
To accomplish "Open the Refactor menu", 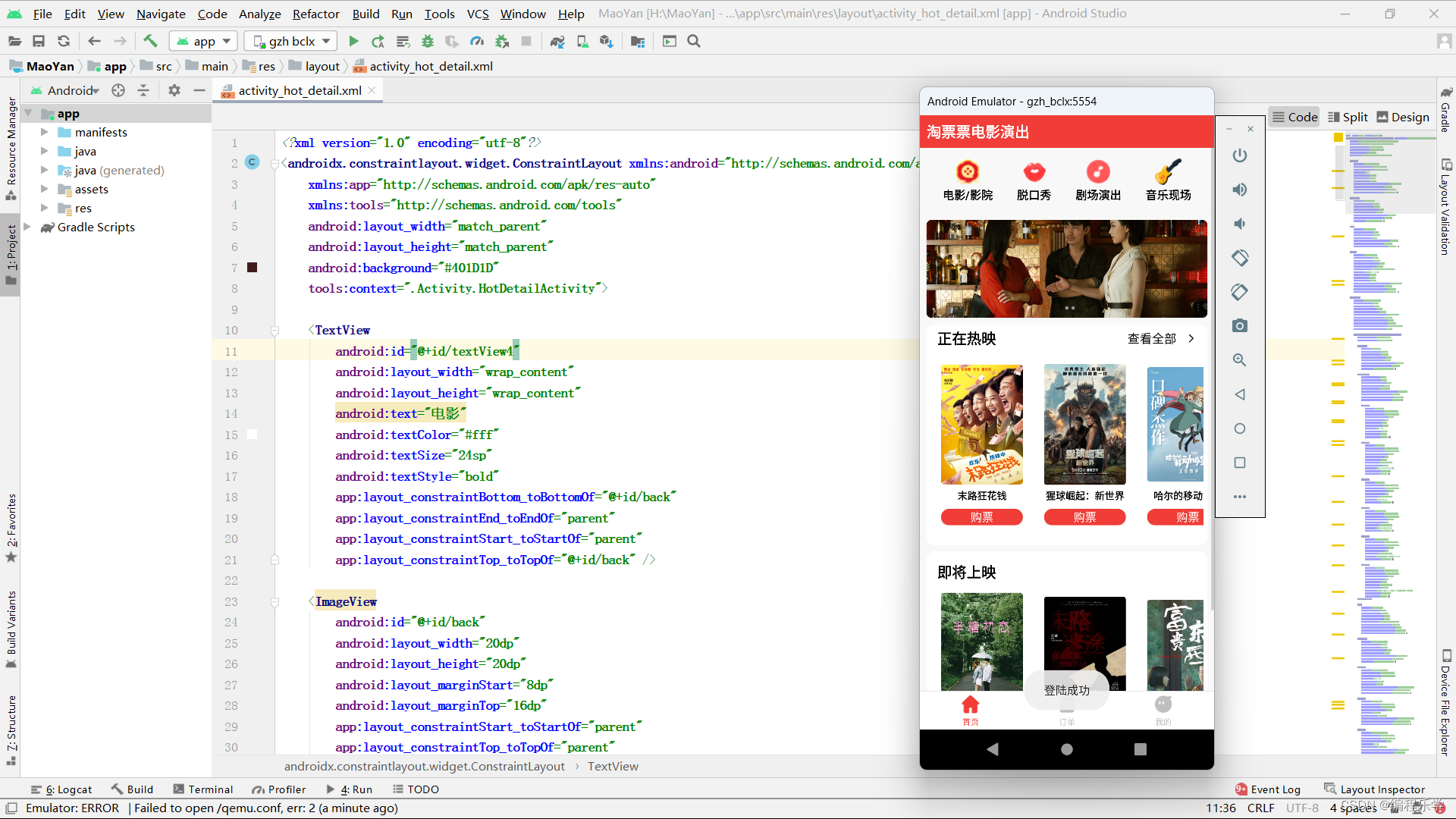I will click(315, 14).
